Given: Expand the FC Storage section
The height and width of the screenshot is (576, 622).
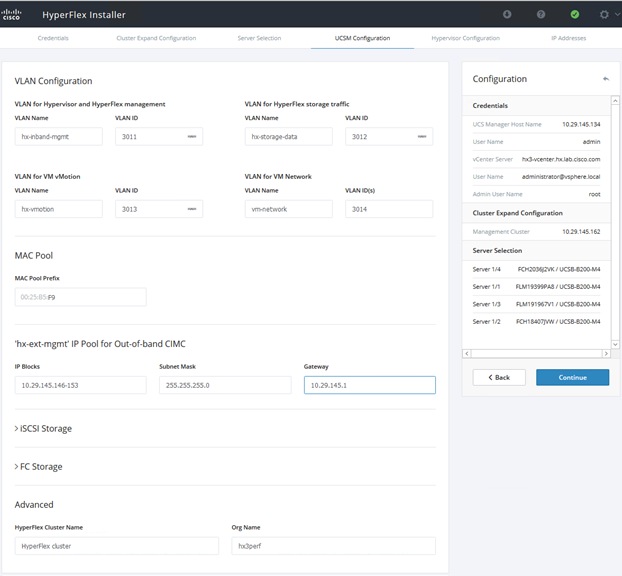Looking at the screenshot, I should tap(38, 467).
